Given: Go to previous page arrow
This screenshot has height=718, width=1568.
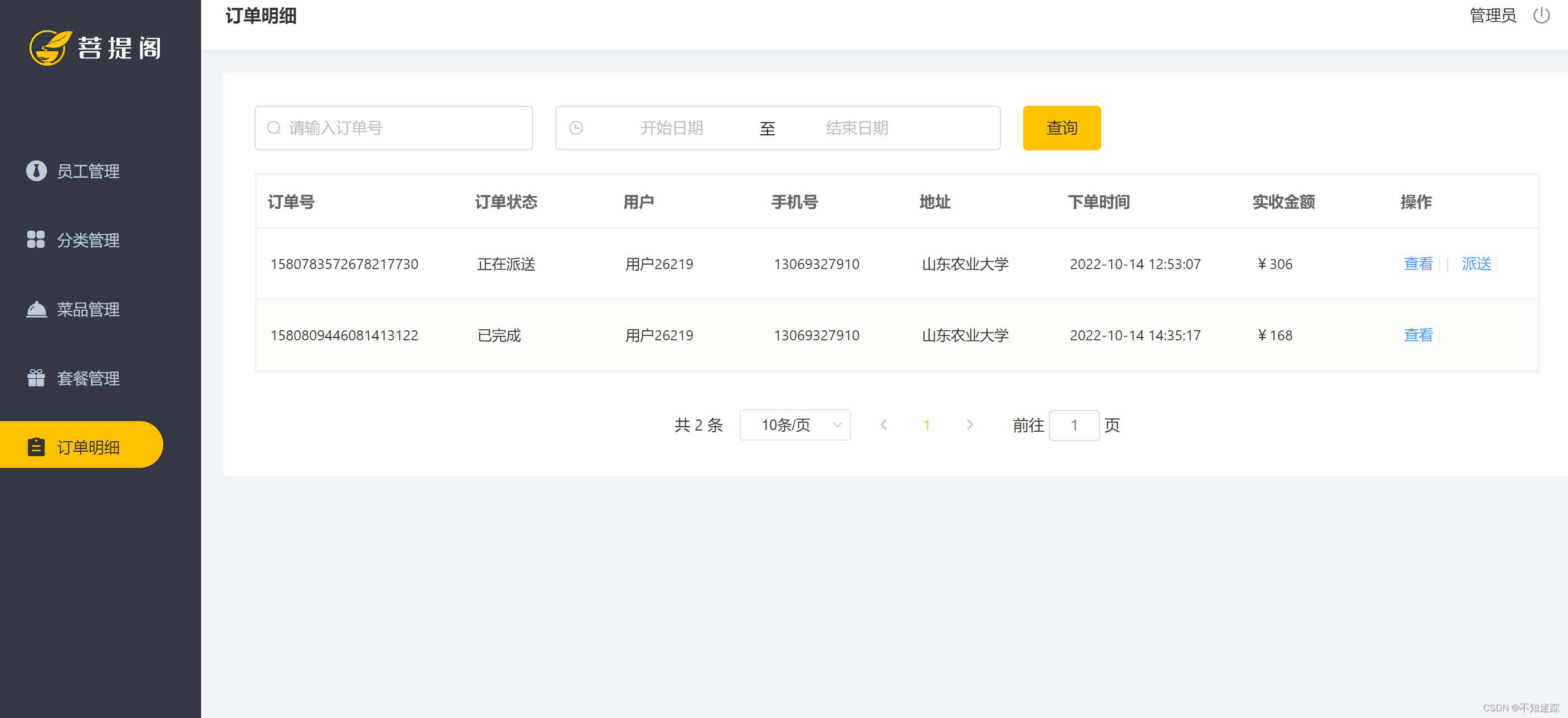Looking at the screenshot, I should click(883, 424).
